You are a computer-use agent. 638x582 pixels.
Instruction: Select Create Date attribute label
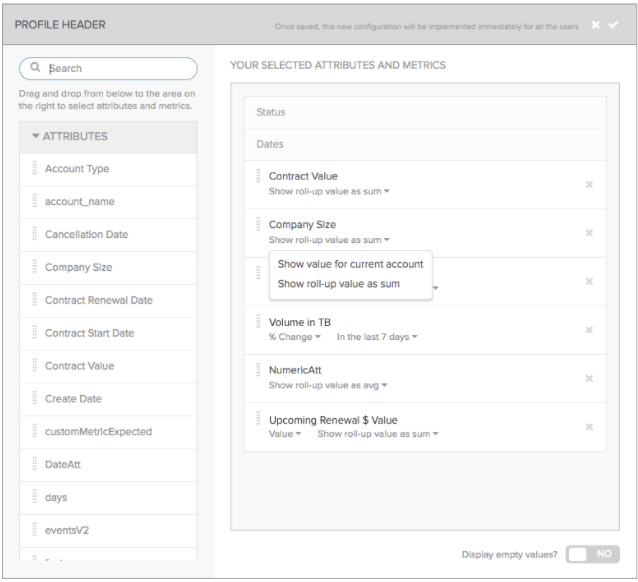73,399
